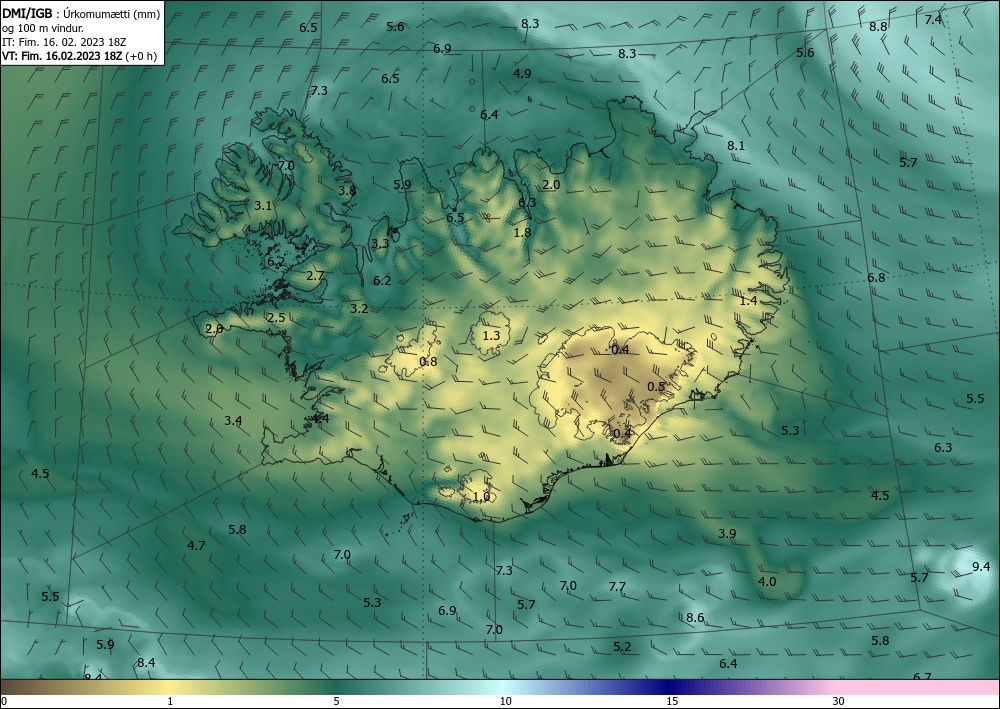Click the legend tick label 15
Viewport: 1000px width, 709px height.
(672, 702)
